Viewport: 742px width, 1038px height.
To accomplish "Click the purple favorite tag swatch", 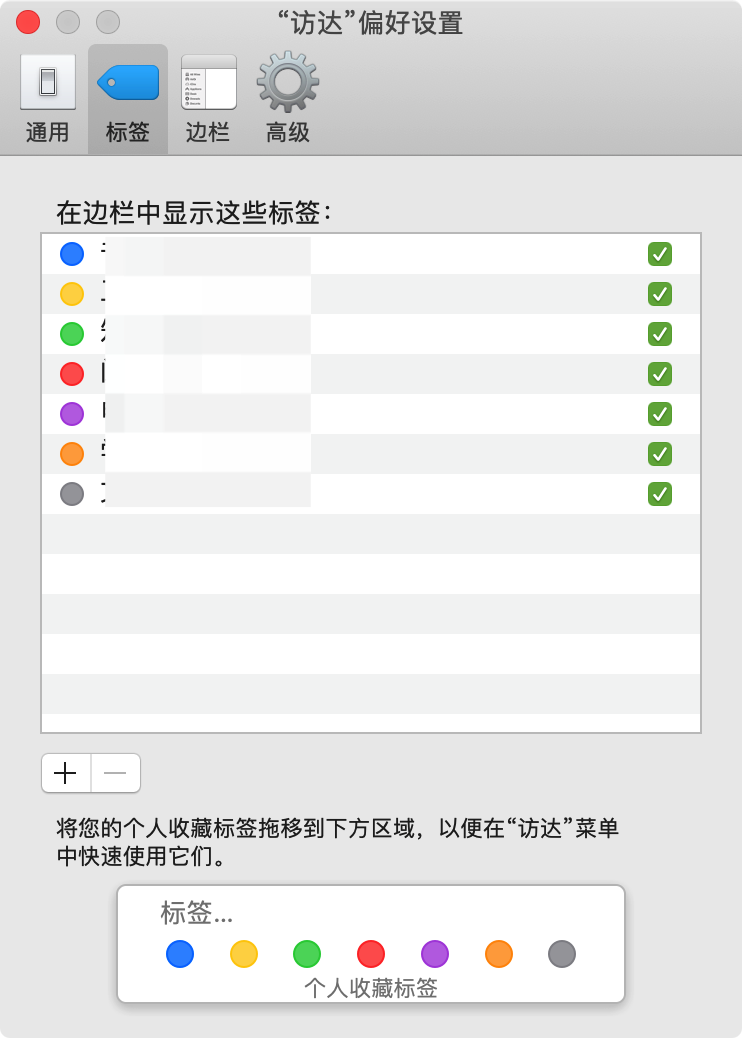I will (x=435, y=954).
